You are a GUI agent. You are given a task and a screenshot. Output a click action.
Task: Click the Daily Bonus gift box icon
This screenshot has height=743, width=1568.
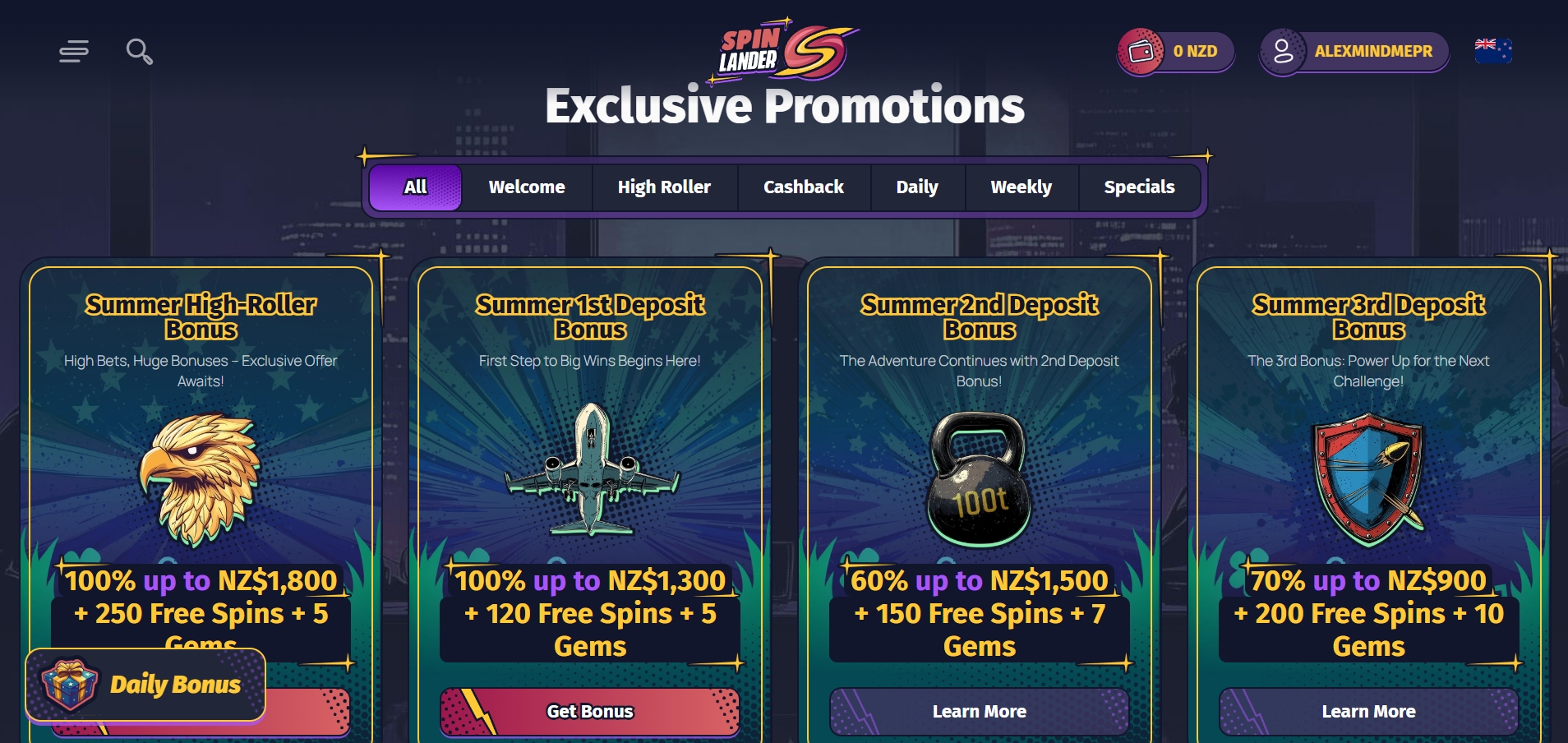[x=69, y=685]
